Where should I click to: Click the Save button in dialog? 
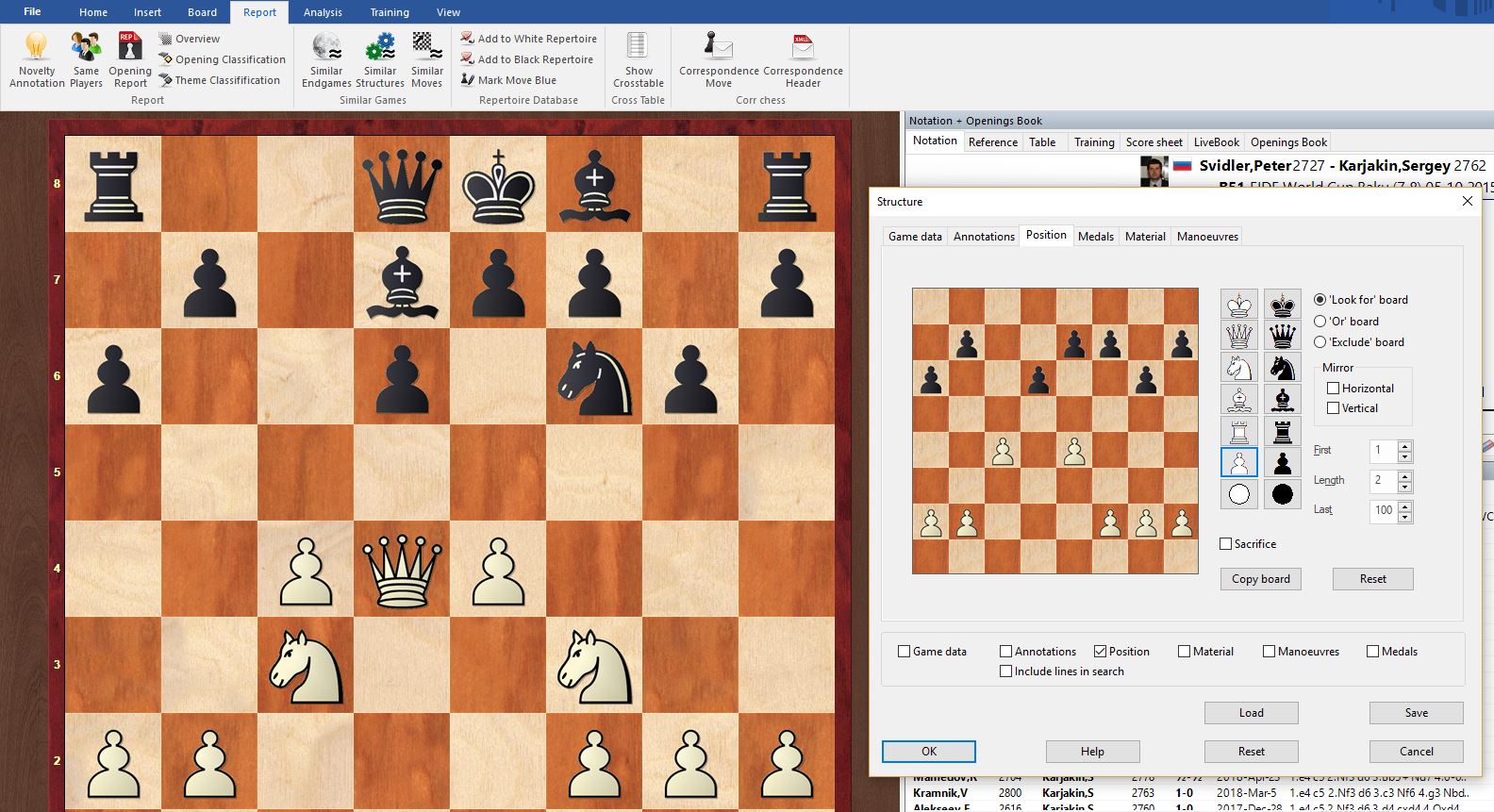(x=1416, y=713)
